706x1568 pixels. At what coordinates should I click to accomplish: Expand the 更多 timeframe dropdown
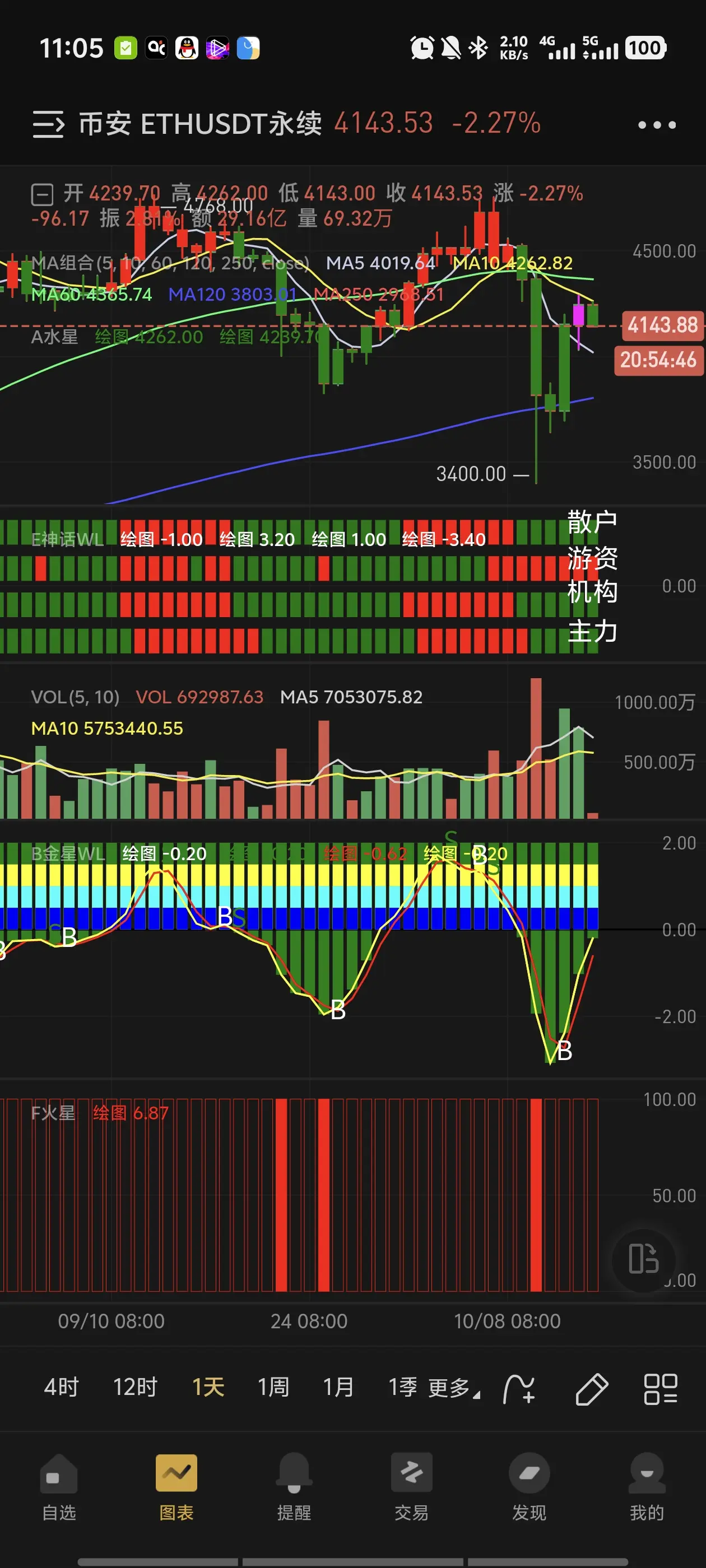pyautogui.click(x=454, y=1388)
